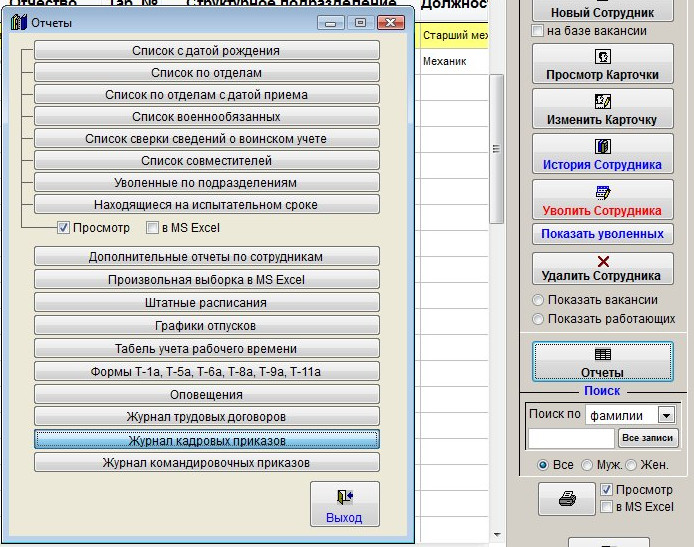
Task: Enable 'в MS Excel' checkbox in Отчеты dialog
Action: [x=152, y=227]
